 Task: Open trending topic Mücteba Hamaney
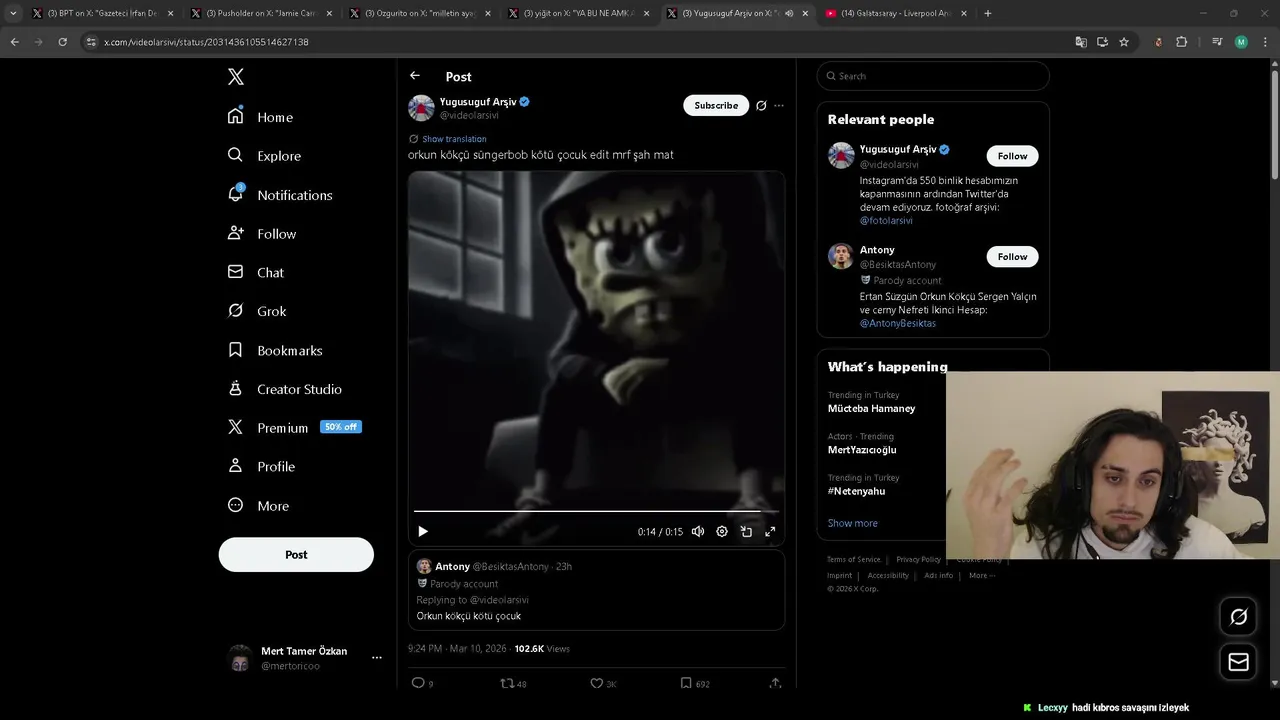[x=871, y=408]
